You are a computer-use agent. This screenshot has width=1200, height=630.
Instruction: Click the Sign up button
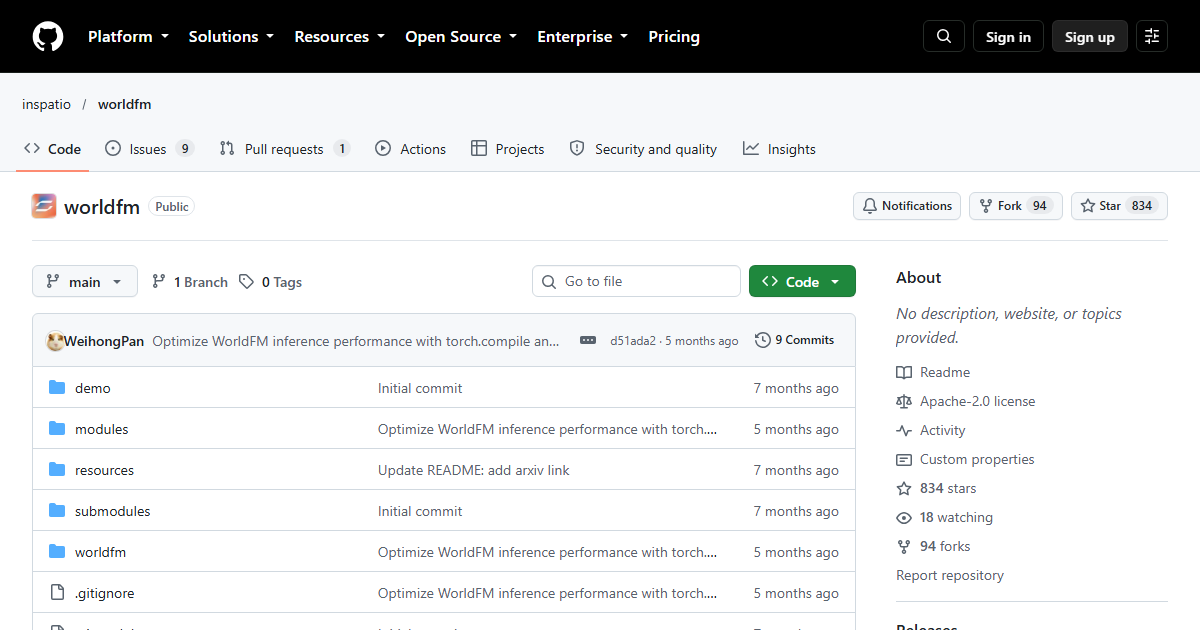click(x=1090, y=37)
